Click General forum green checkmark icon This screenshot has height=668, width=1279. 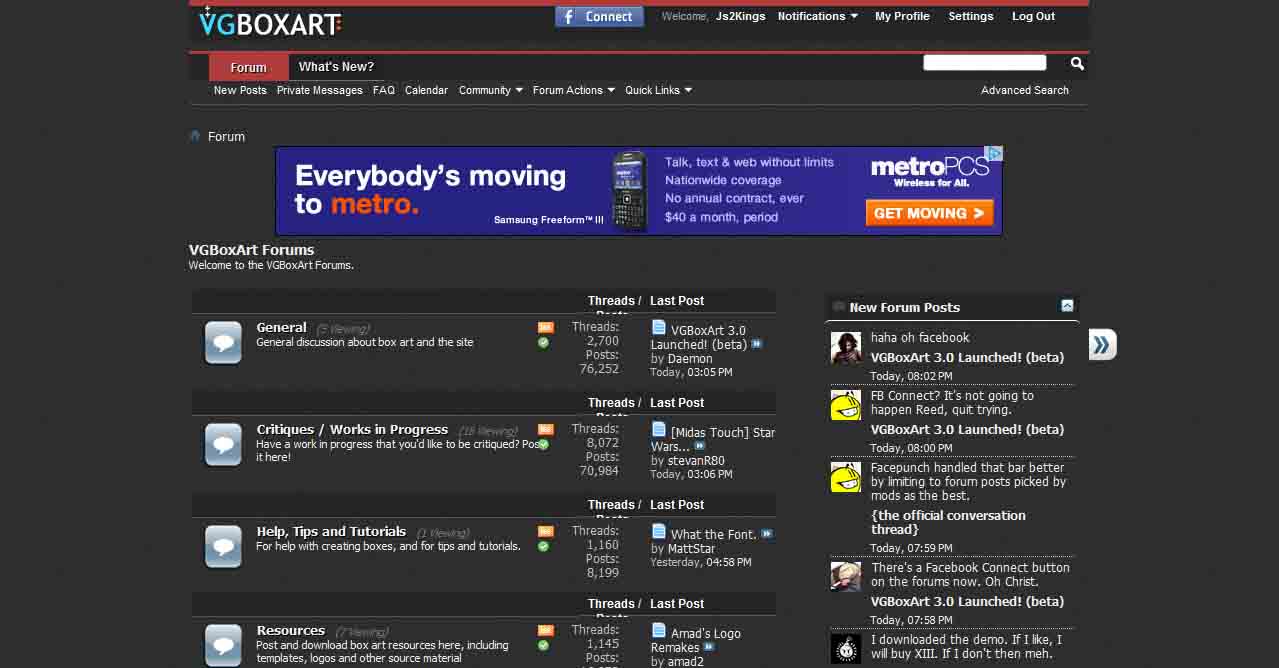point(543,342)
